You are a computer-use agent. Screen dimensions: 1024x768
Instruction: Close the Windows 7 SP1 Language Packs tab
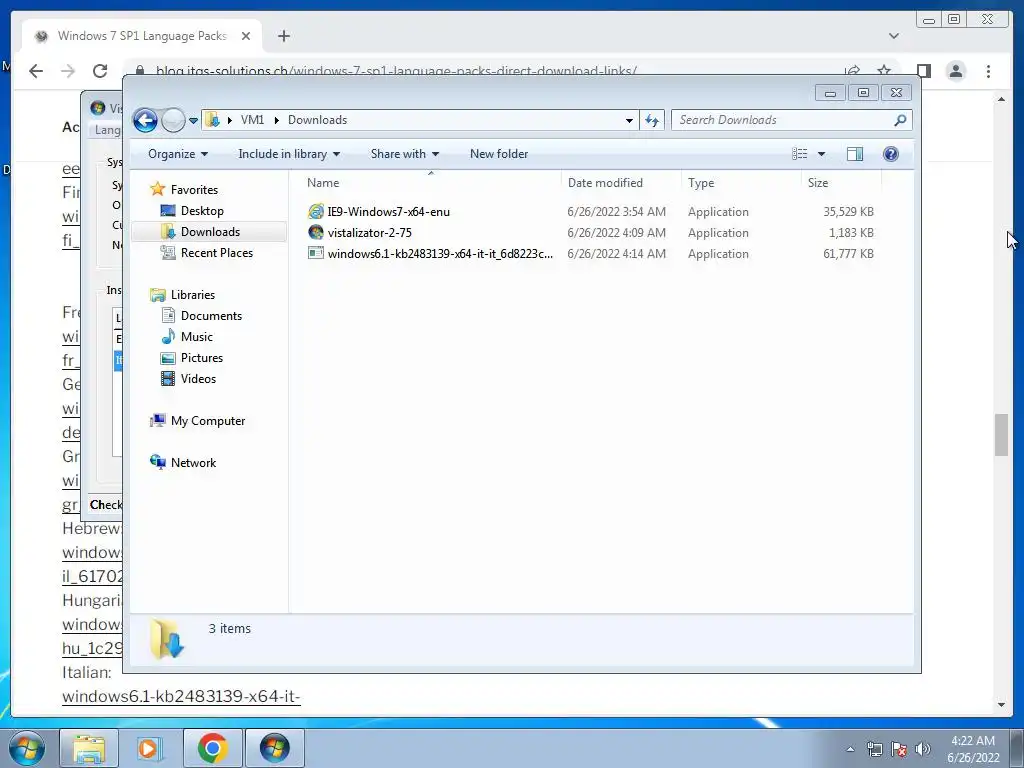(x=246, y=37)
